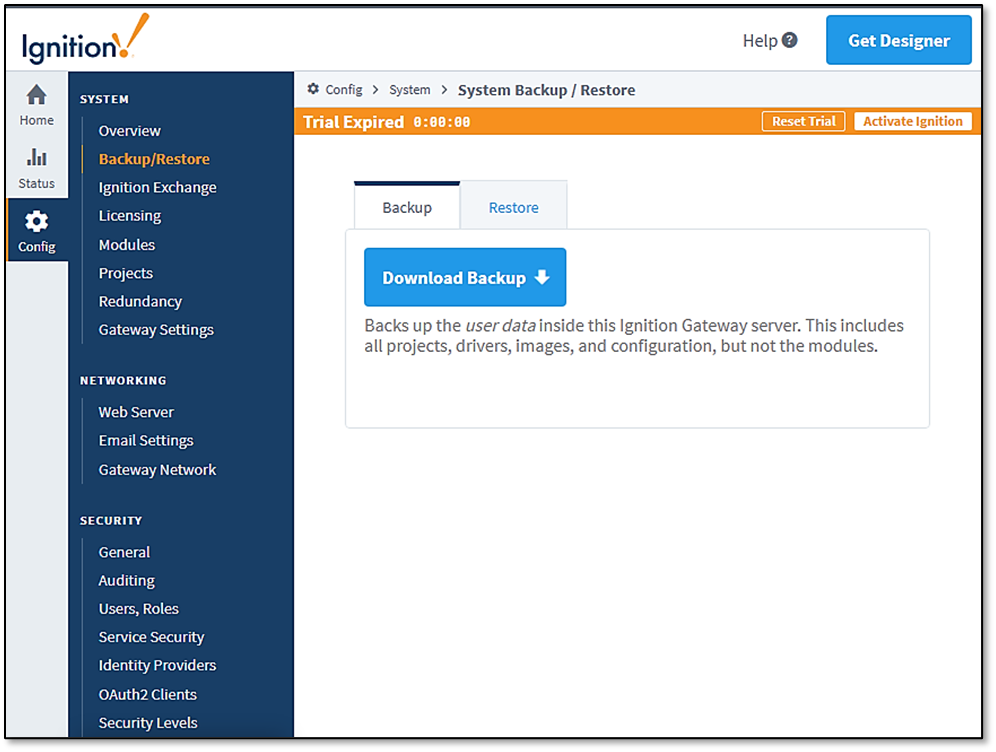Click the Get Designer button

[899, 40]
